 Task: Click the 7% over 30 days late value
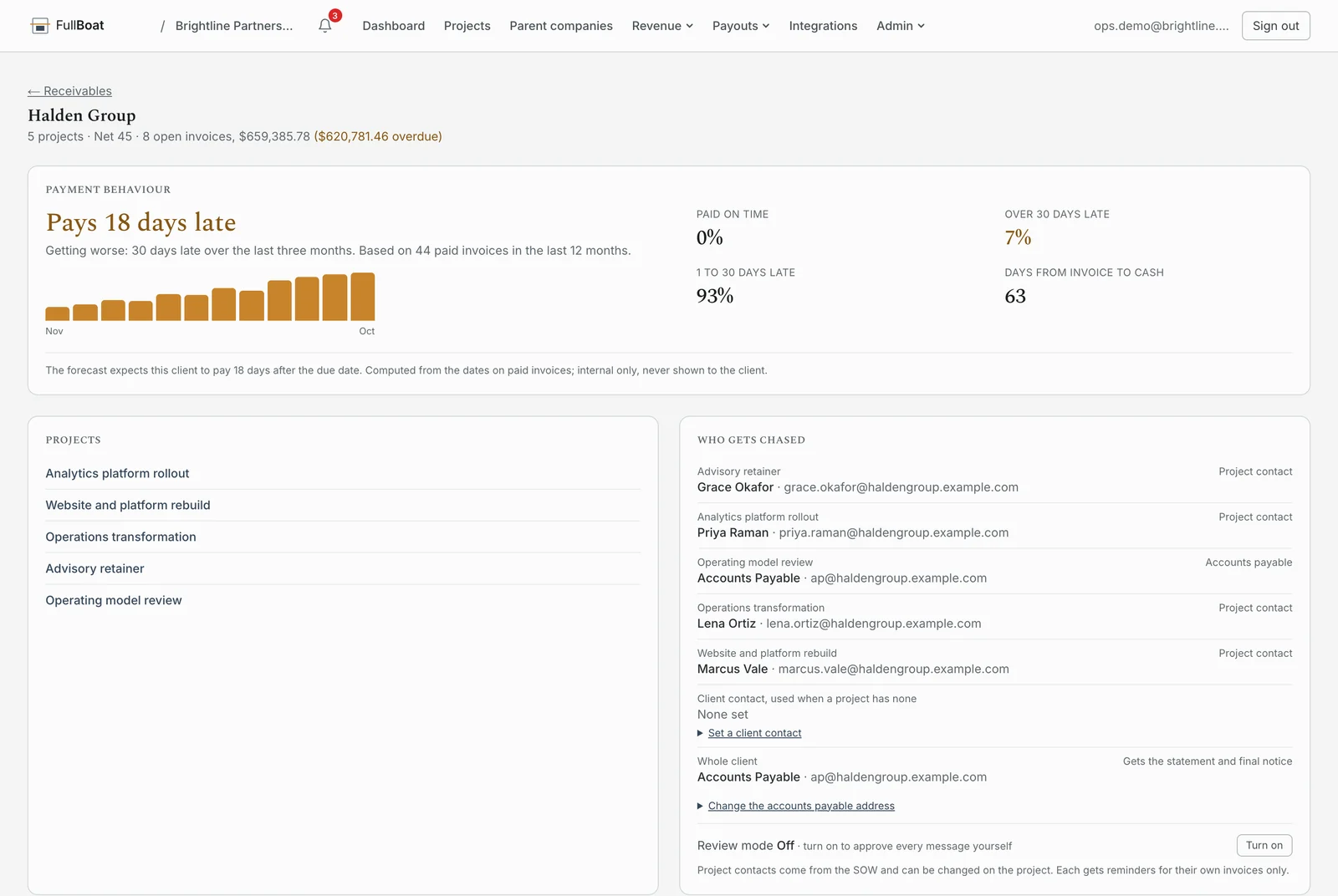tap(1018, 237)
